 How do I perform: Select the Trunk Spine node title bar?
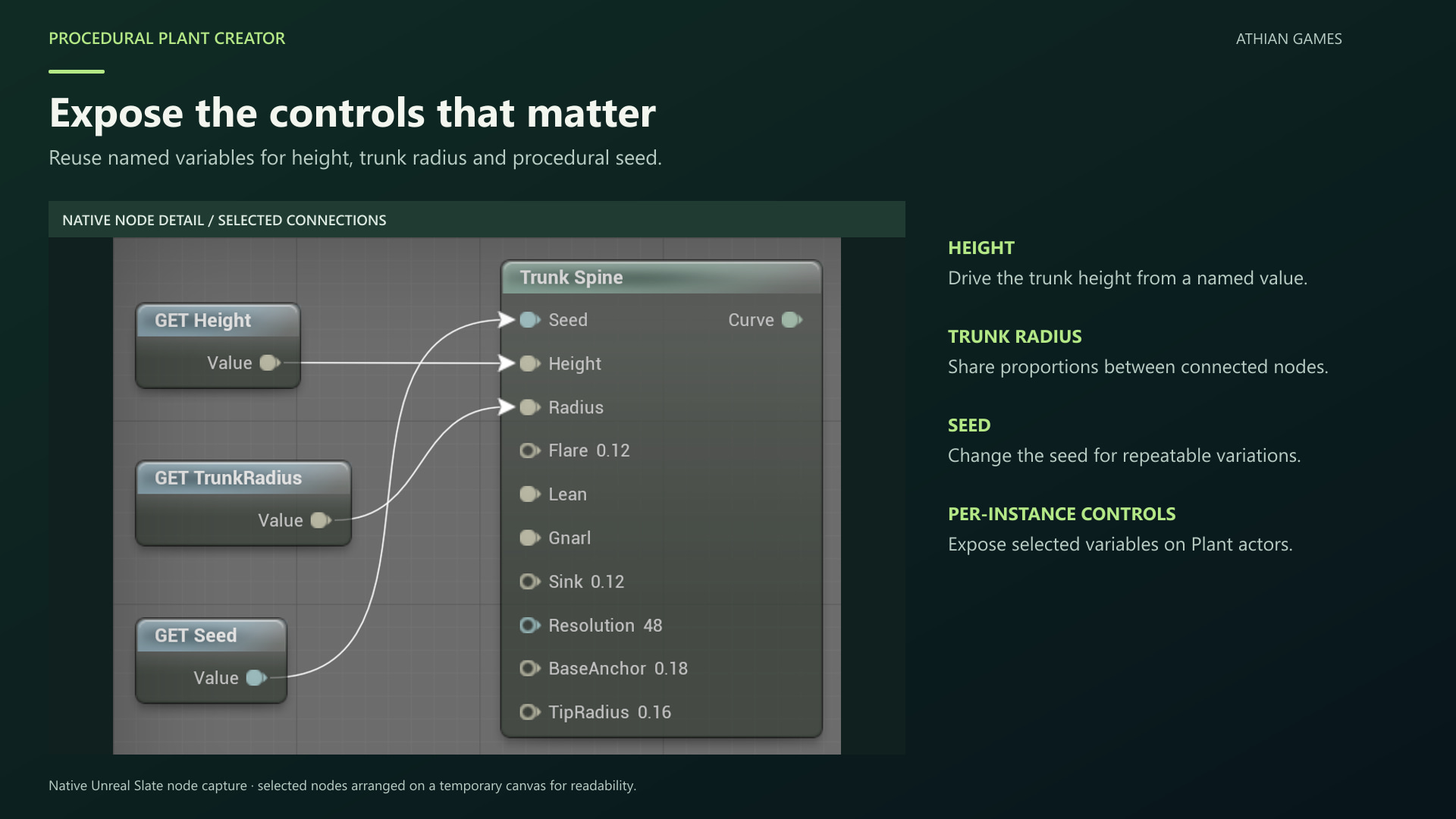pyautogui.click(x=661, y=278)
